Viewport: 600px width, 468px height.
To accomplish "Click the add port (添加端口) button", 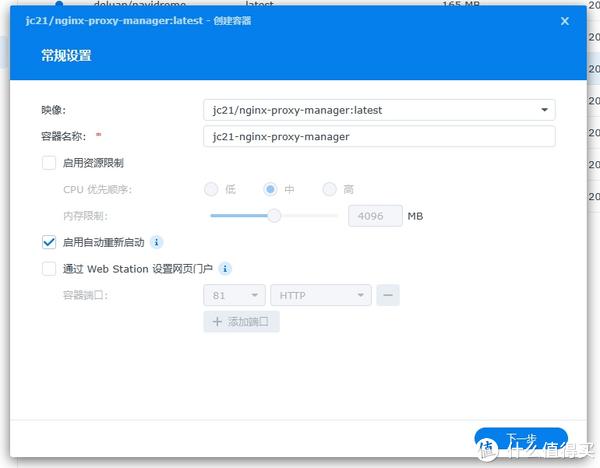I will [x=241, y=322].
